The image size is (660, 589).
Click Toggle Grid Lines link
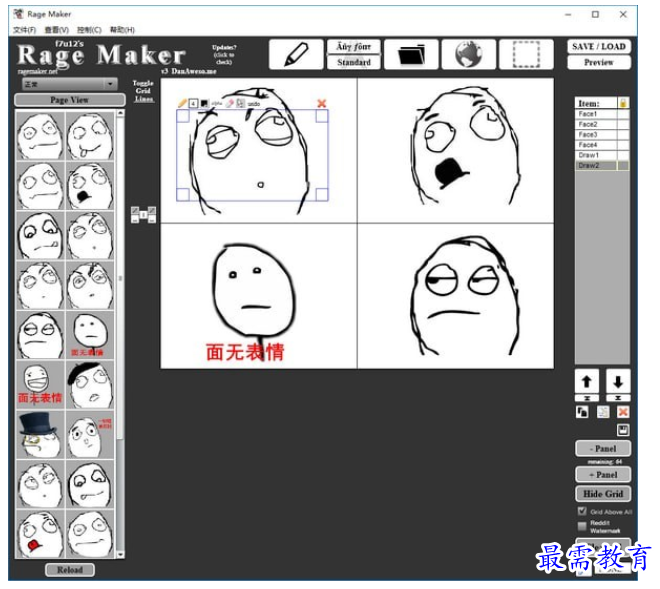point(144,91)
